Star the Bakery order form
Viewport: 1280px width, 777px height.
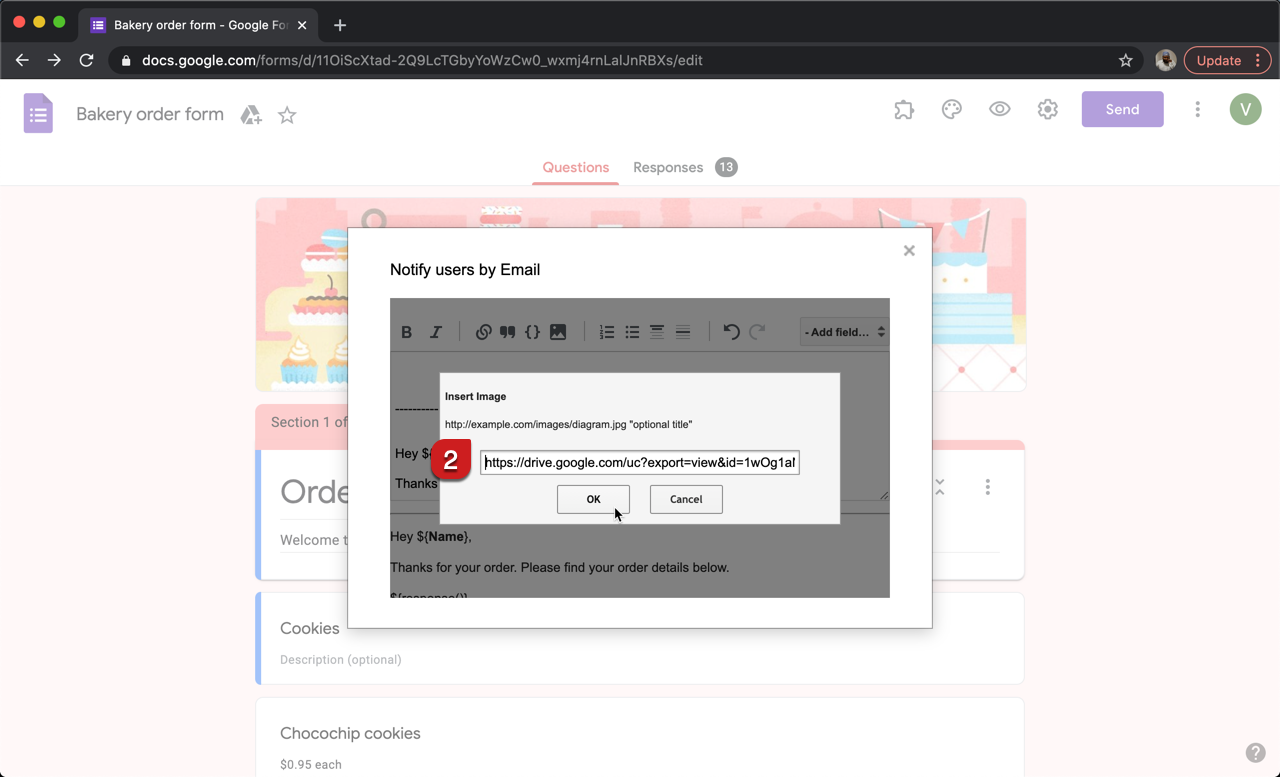287,115
